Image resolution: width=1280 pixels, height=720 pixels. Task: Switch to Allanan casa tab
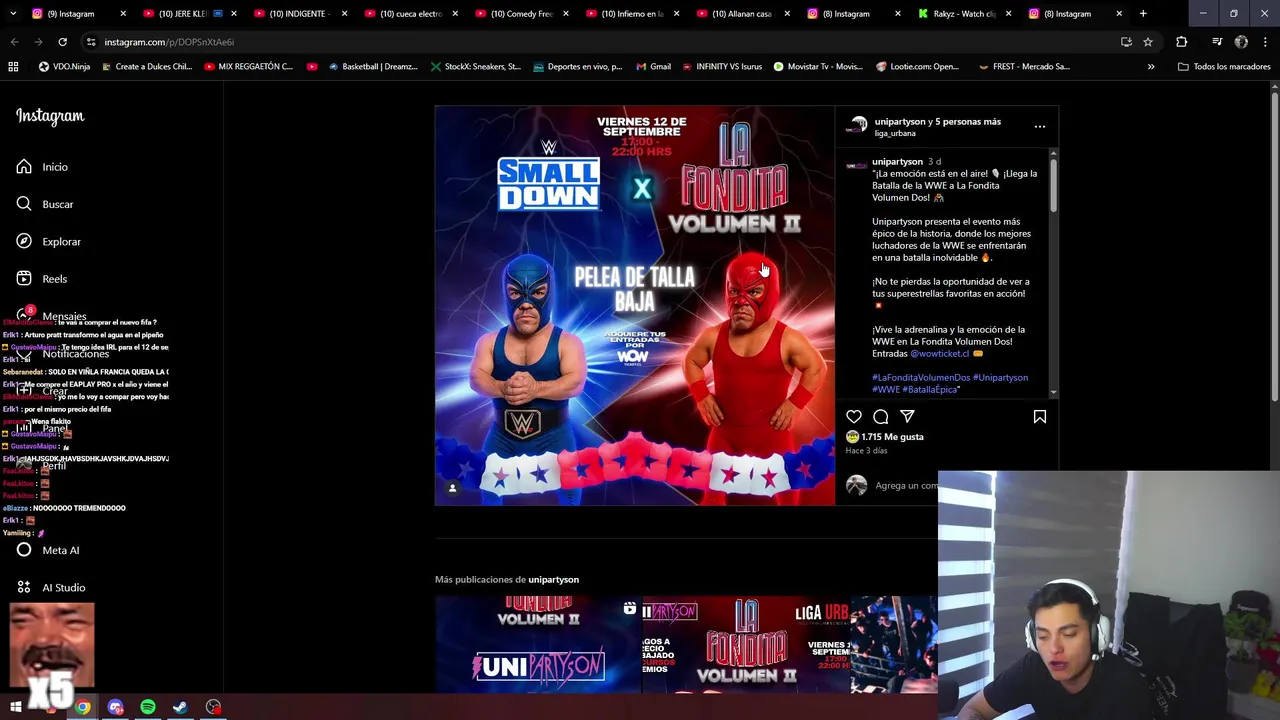[x=741, y=14]
